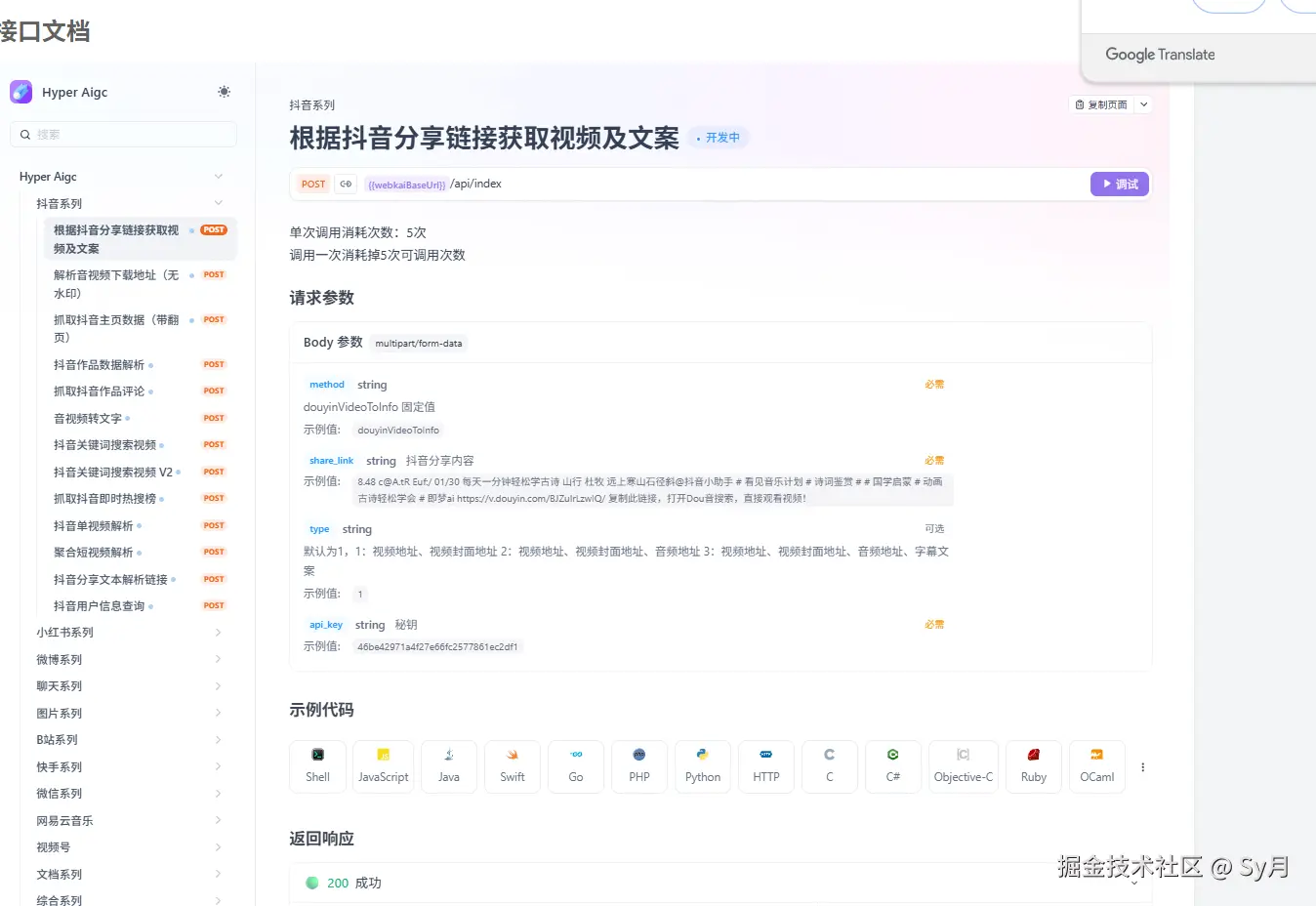Expand the 微博系列 folder
The height and width of the screenshot is (906, 1316).
coord(129,660)
